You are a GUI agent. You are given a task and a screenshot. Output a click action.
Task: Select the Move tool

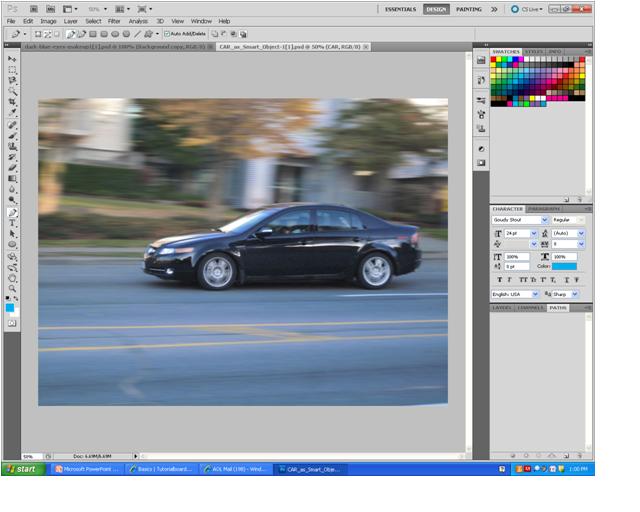[x=12, y=59]
